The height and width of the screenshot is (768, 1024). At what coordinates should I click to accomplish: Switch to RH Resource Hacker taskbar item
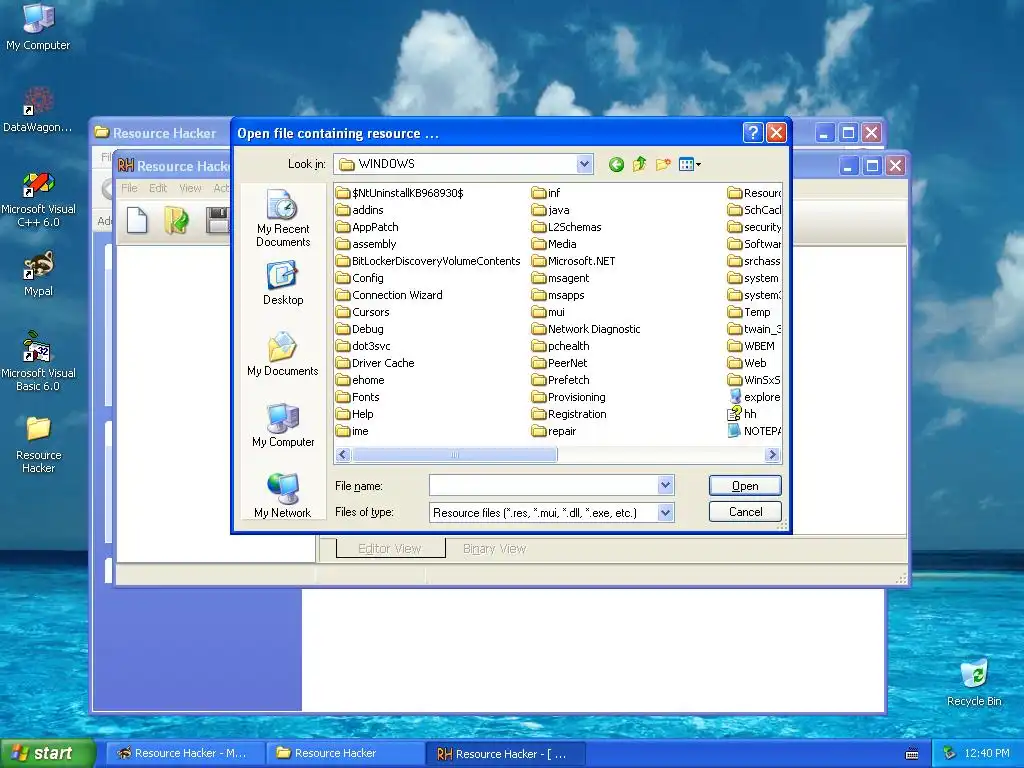click(505, 754)
